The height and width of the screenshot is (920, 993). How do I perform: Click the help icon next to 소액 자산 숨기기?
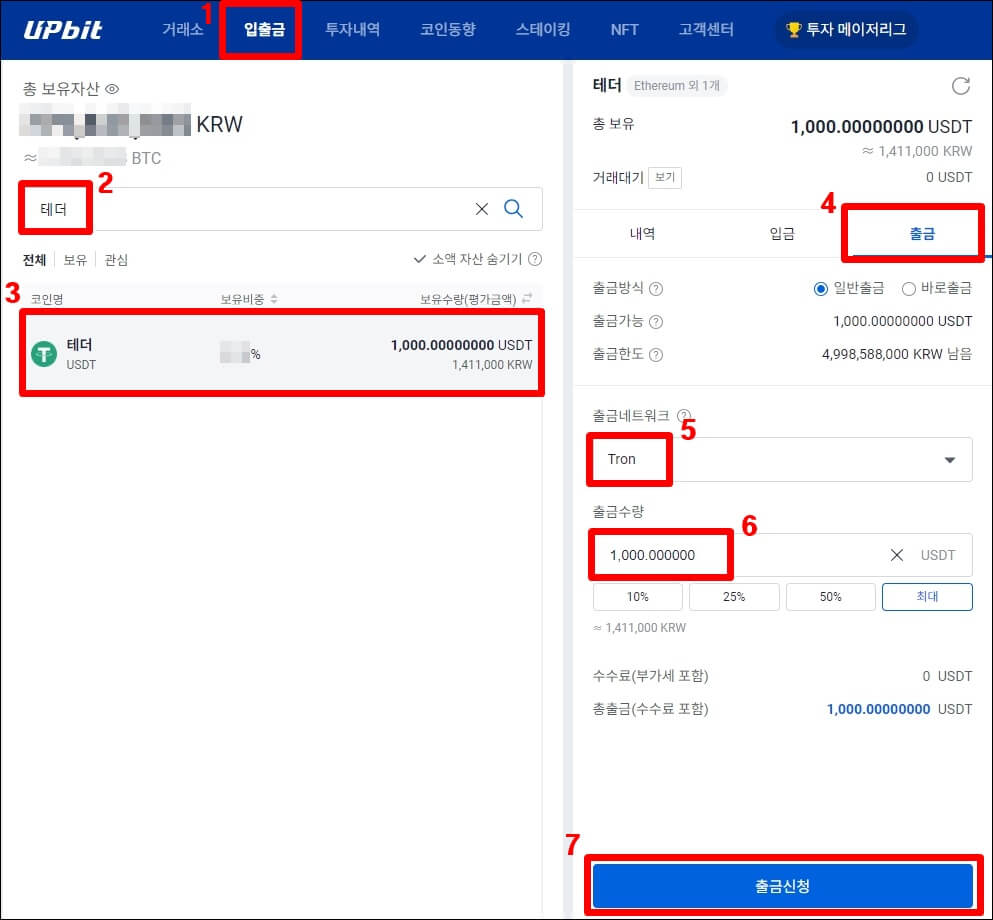coord(535,259)
